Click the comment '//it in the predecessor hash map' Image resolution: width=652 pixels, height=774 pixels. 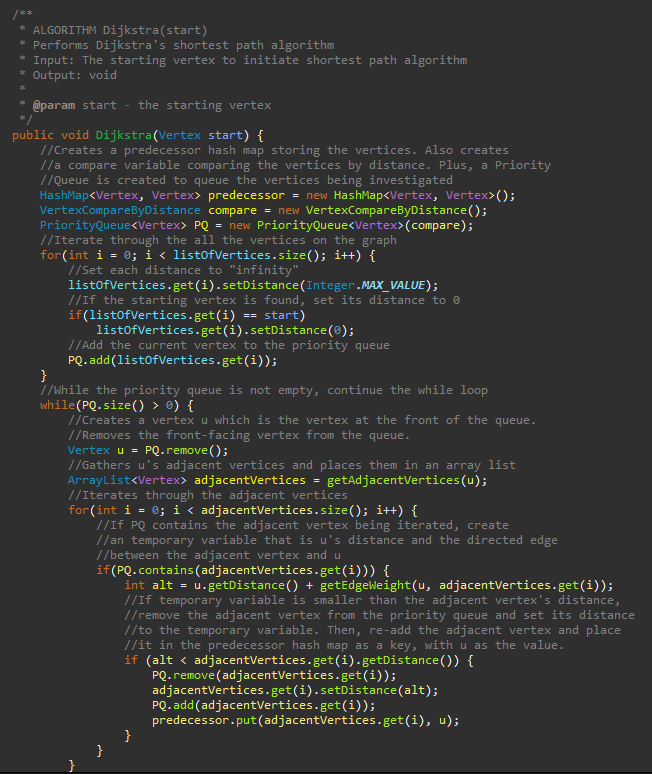click(x=344, y=645)
